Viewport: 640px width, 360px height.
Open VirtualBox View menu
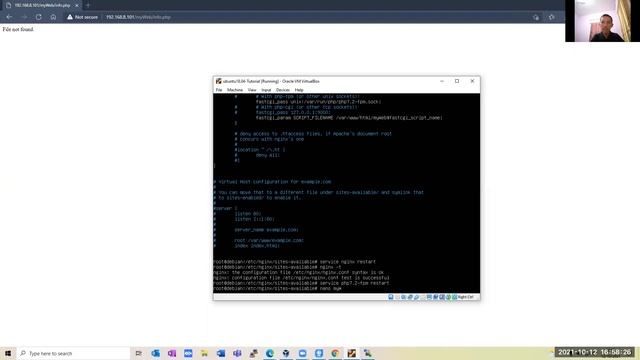coord(252,90)
